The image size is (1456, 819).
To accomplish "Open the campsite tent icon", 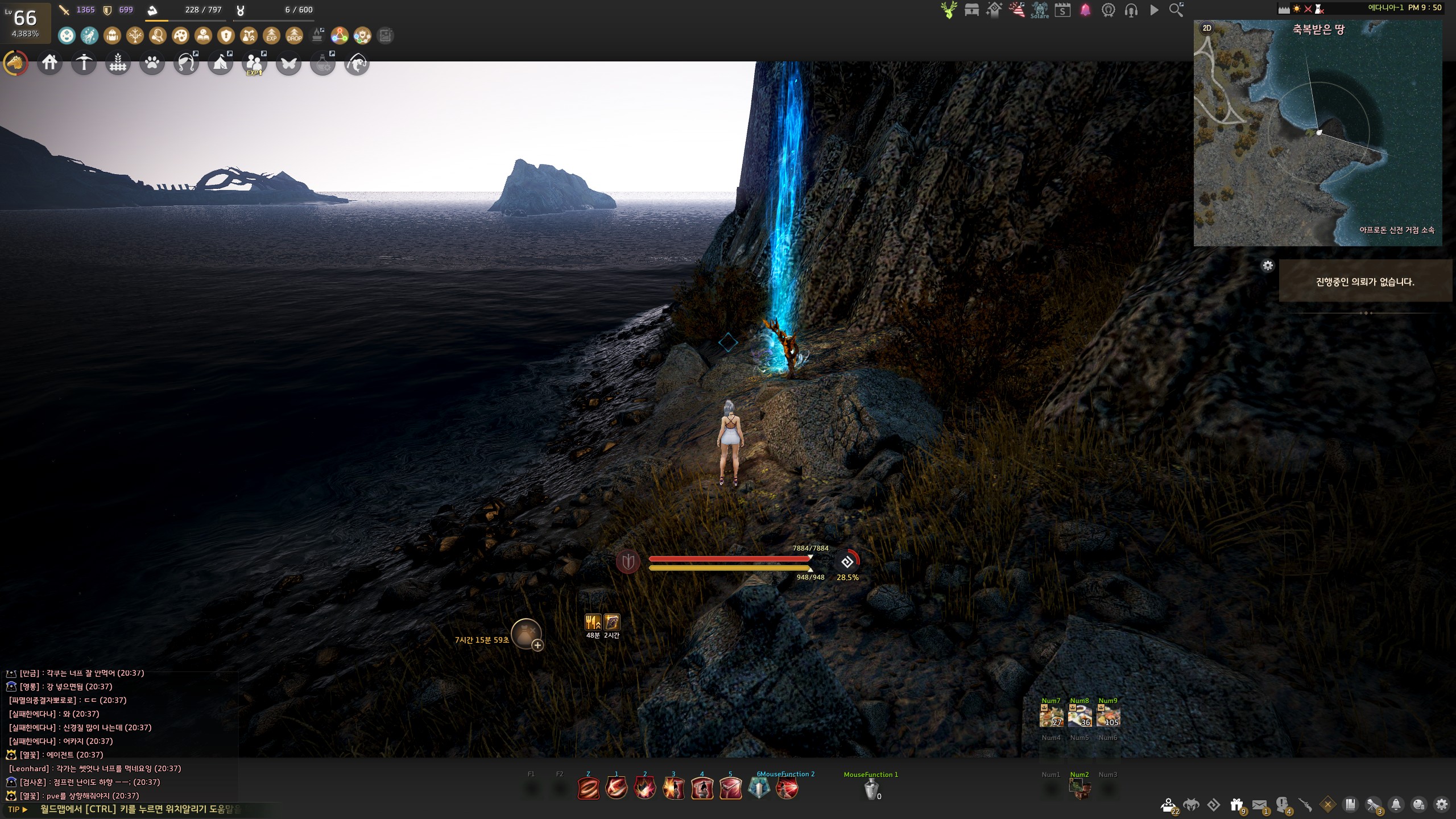I will (221, 63).
